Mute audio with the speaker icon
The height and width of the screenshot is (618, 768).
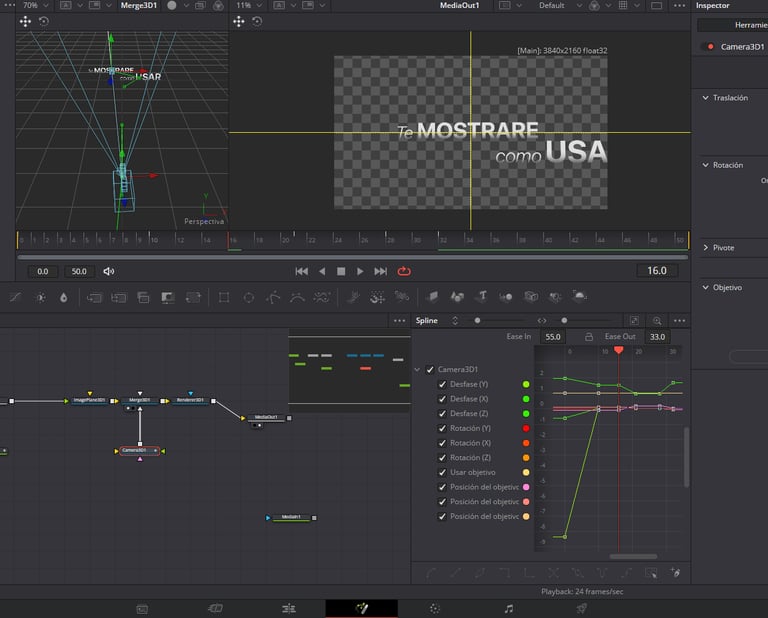click(x=109, y=271)
